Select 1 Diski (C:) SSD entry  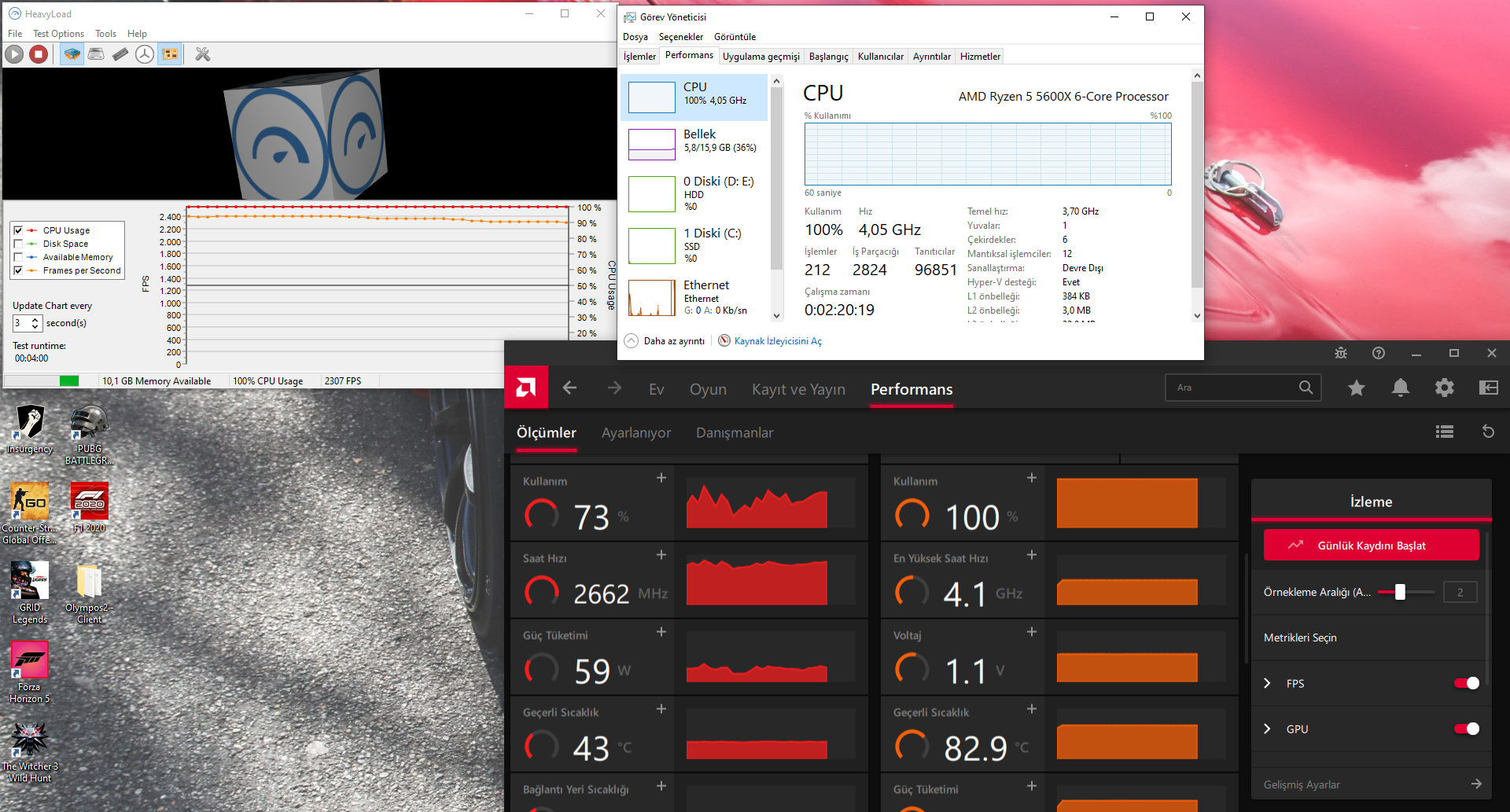tap(695, 247)
